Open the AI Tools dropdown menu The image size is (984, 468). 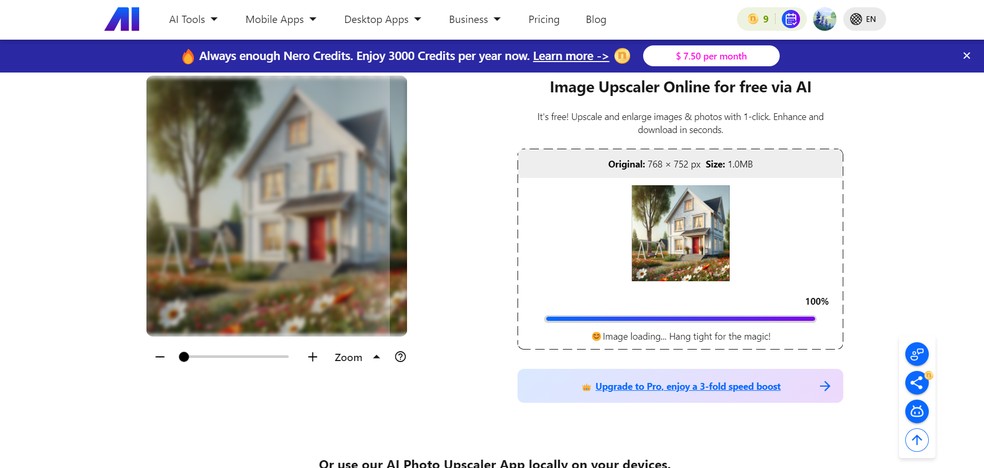[193, 19]
